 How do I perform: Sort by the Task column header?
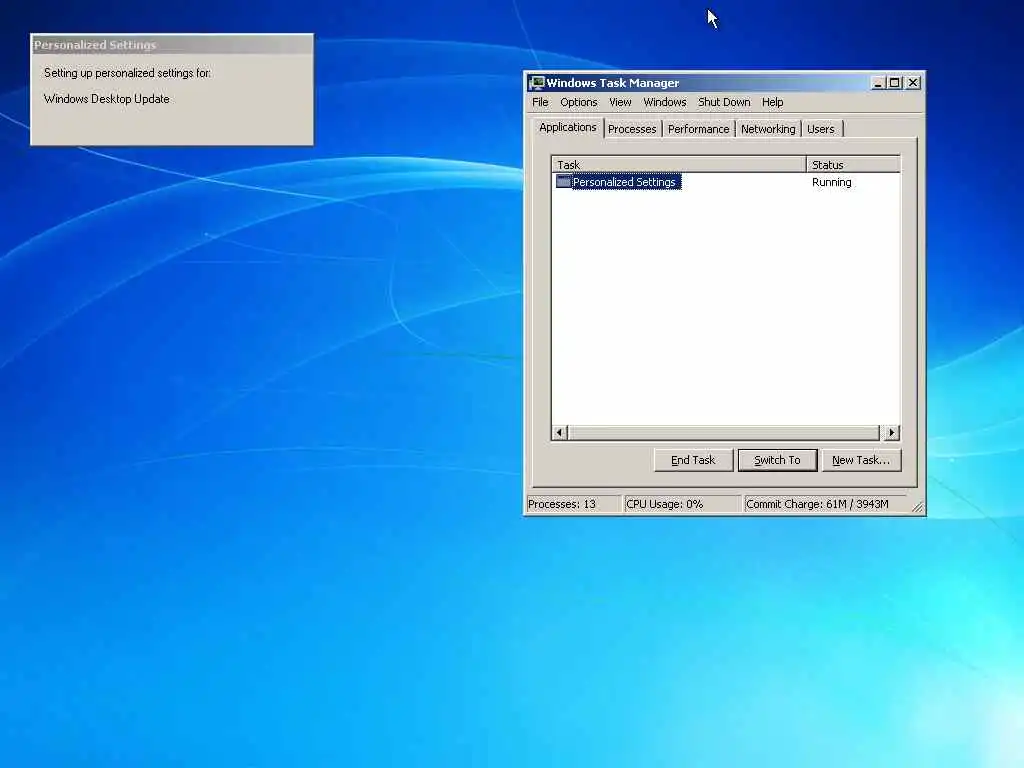tap(679, 165)
